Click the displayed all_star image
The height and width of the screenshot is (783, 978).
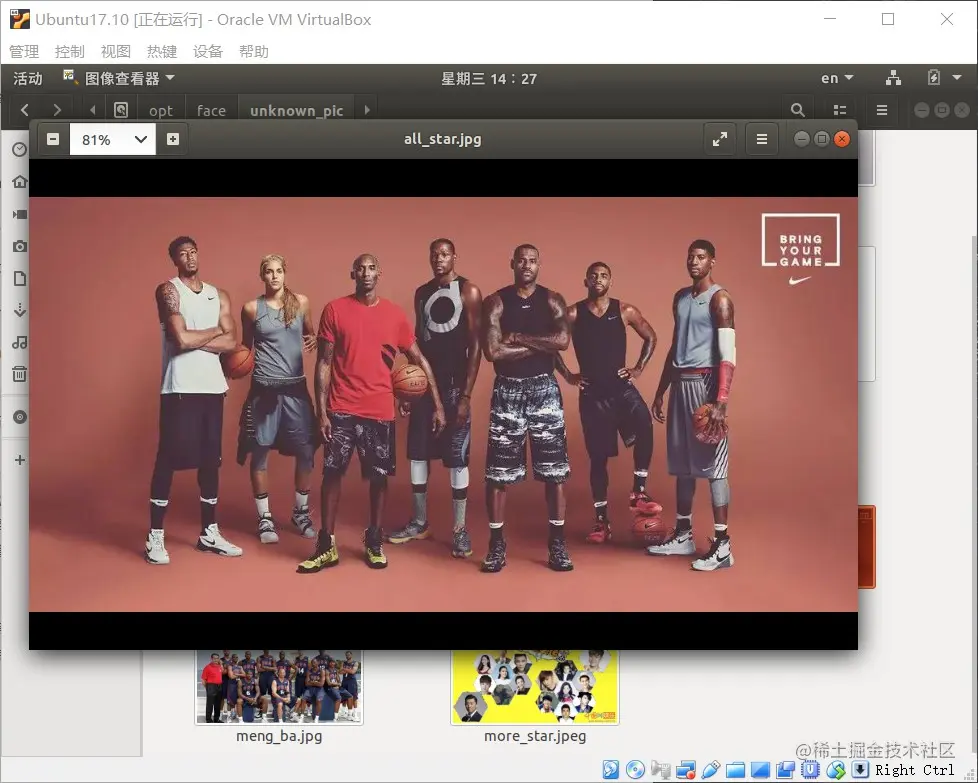pyautogui.click(x=443, y=404)
